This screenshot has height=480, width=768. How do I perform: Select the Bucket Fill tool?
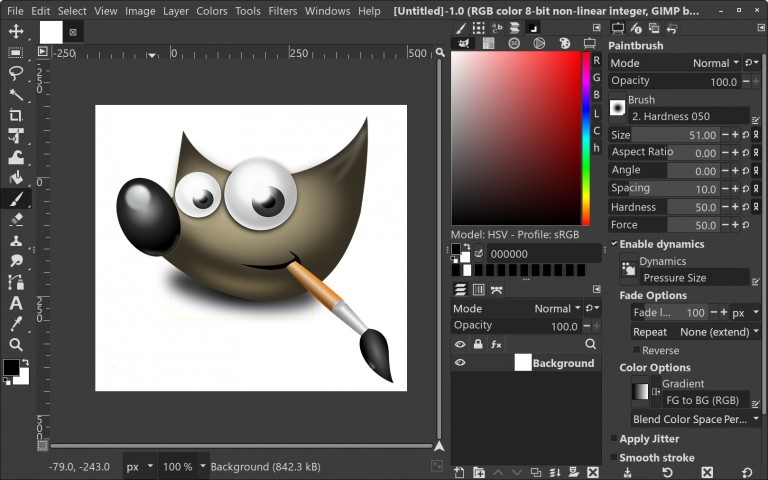pos(16,178)
